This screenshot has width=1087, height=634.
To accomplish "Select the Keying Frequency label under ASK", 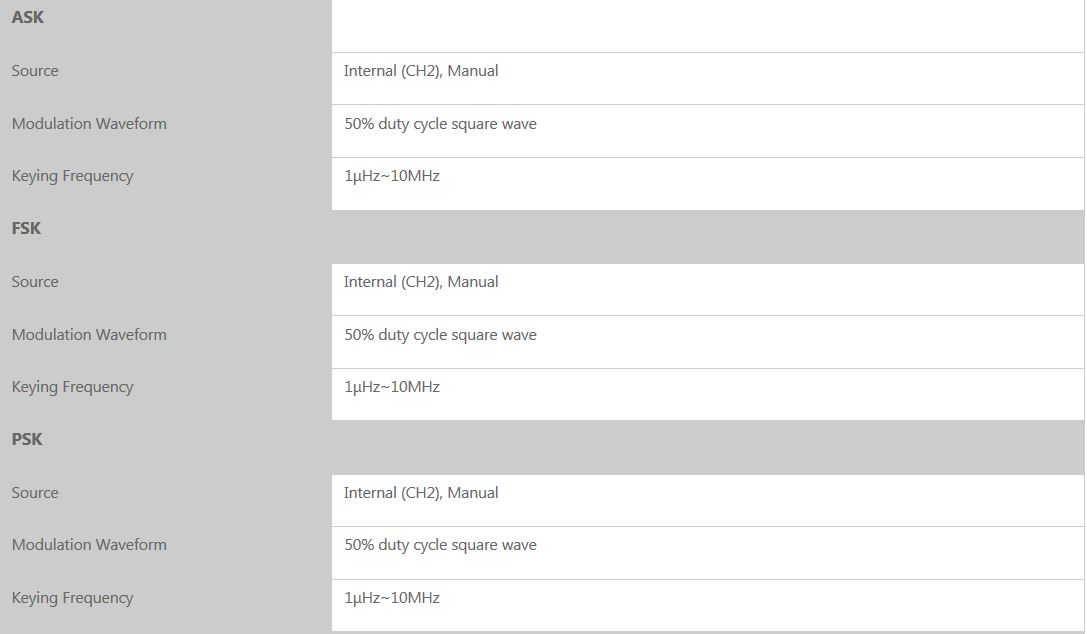I will (72, 176).
